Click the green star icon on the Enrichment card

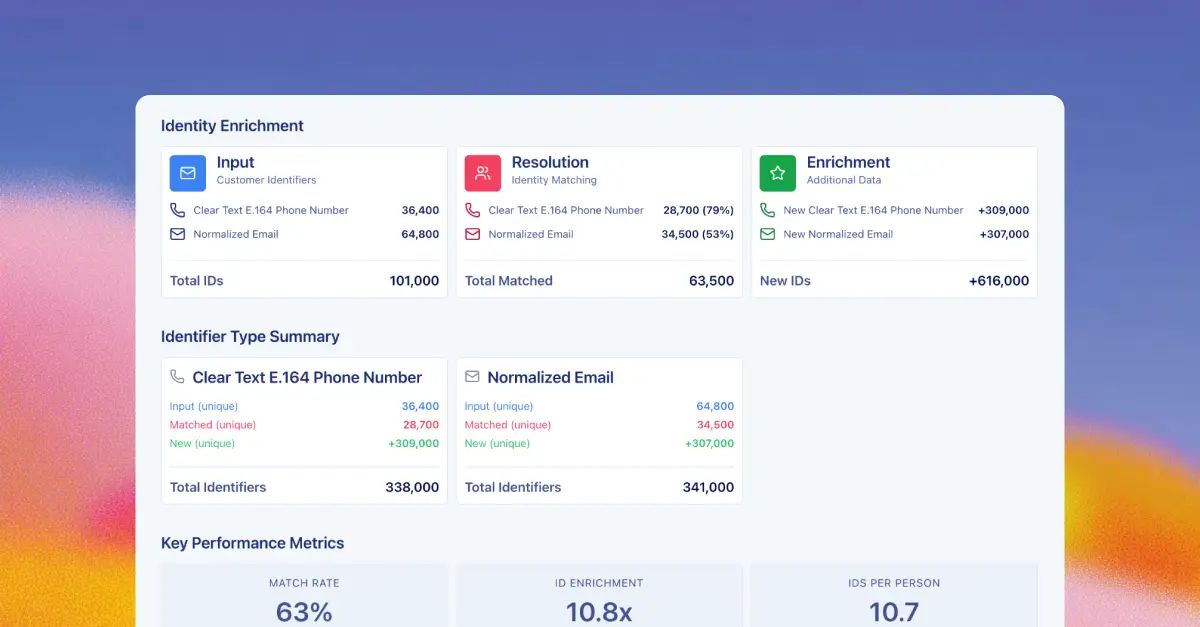coord(778,173)
